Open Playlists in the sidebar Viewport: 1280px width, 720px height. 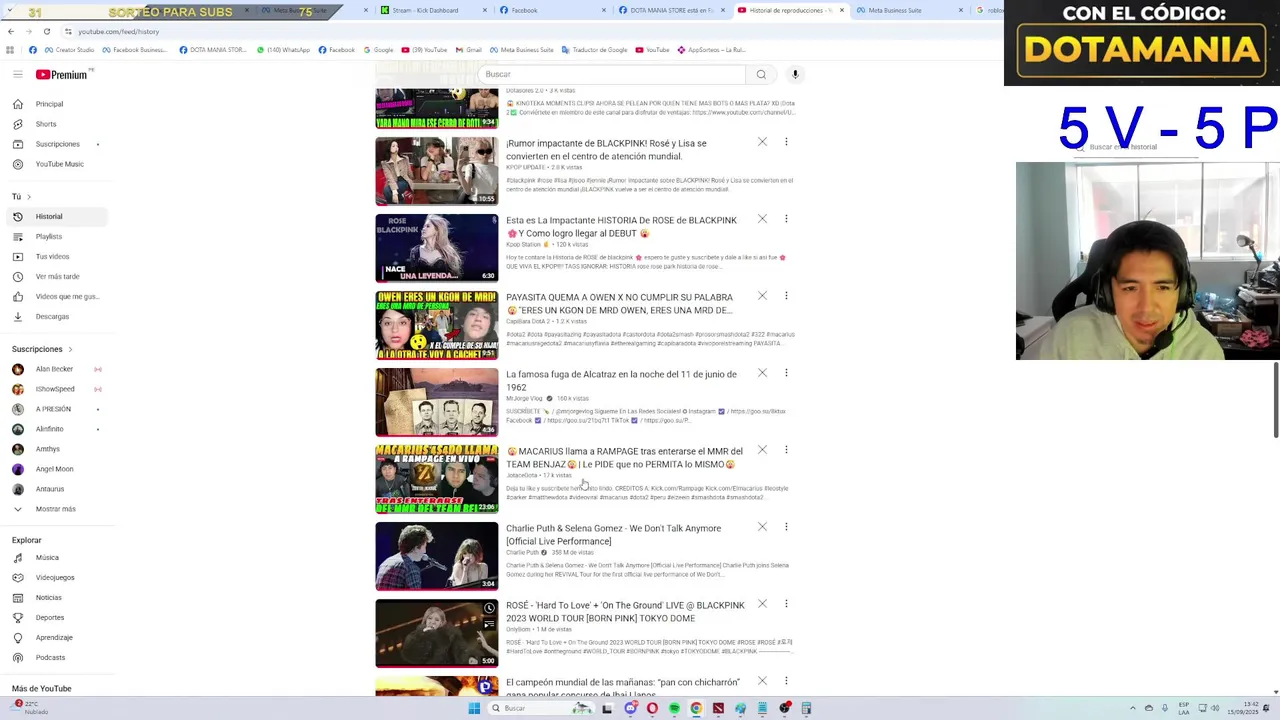click(x=49, y=236)
